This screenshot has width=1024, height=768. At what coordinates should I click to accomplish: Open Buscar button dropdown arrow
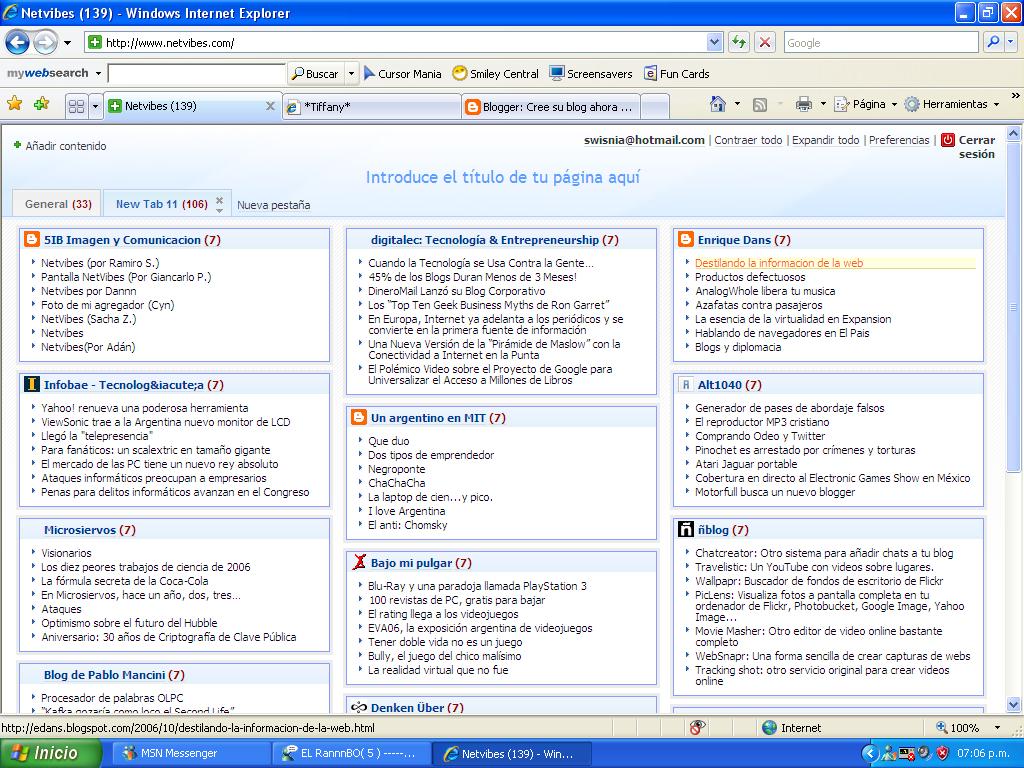tap(351, 74)
